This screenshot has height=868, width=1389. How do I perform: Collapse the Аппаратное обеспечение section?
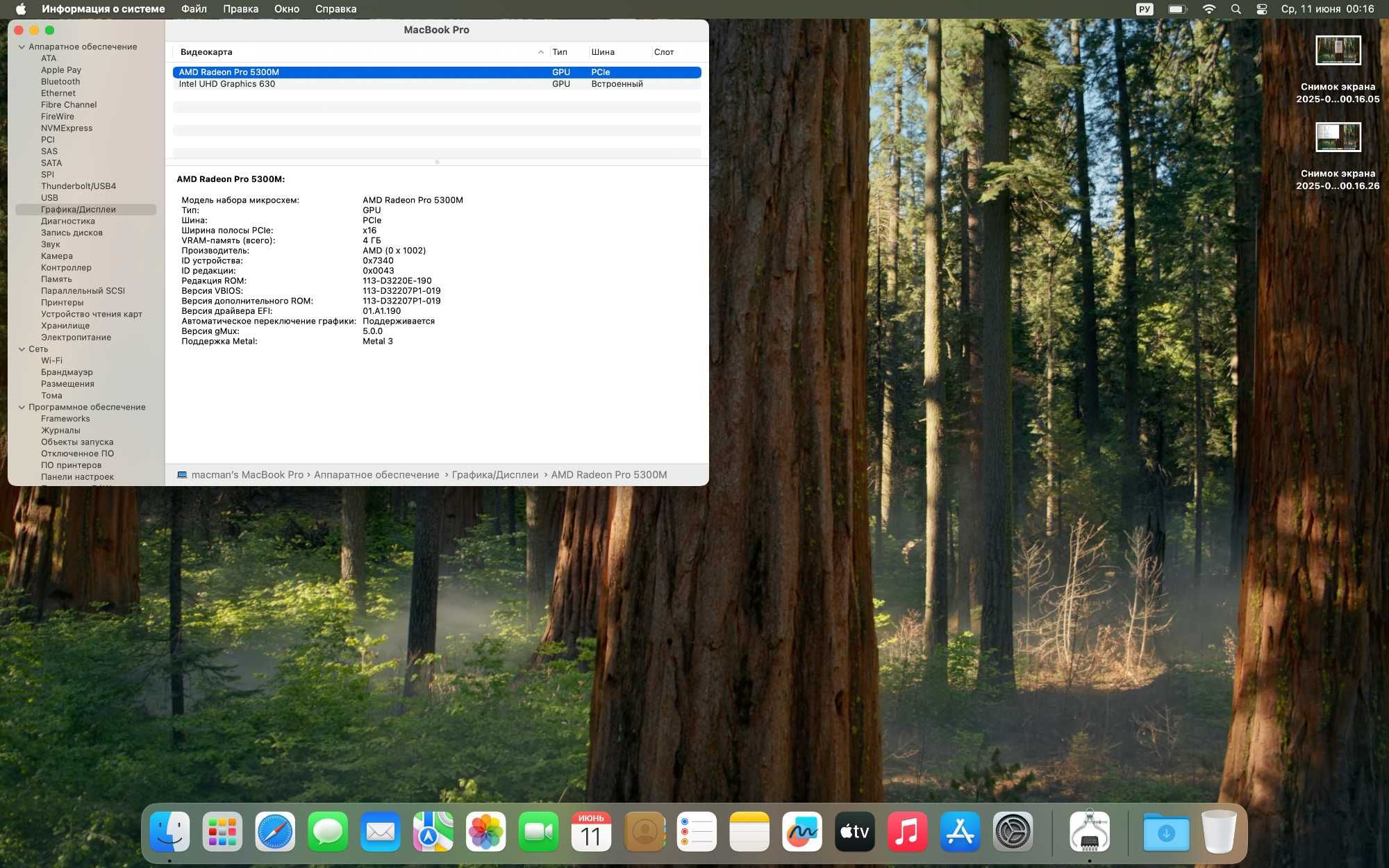coord(22,47)
